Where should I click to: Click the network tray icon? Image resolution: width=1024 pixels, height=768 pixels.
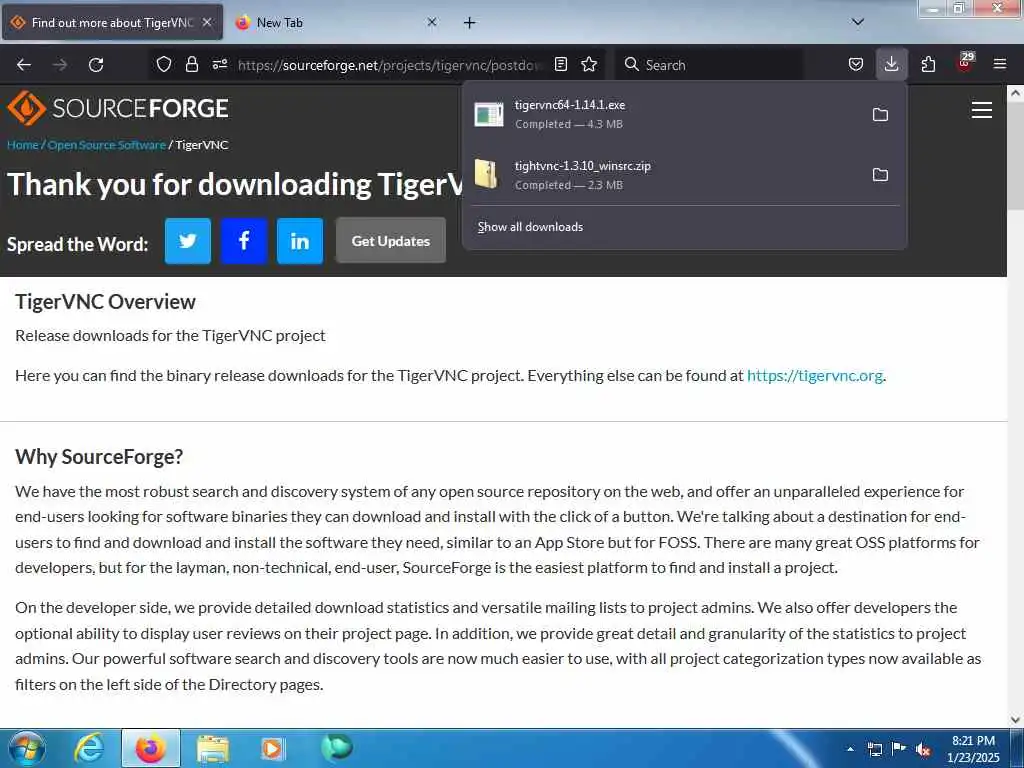[874, 749]
